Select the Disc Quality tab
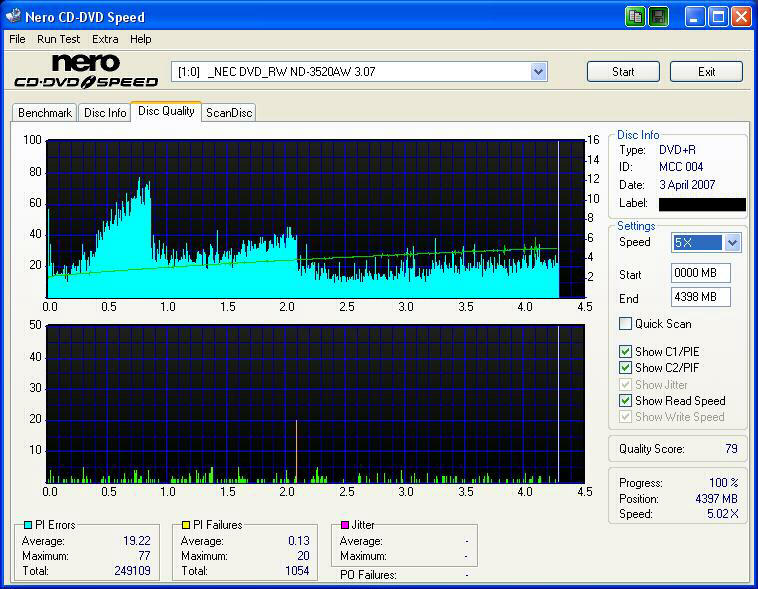The width and height of the screenshot is (758, 589). tap(166, 111)
